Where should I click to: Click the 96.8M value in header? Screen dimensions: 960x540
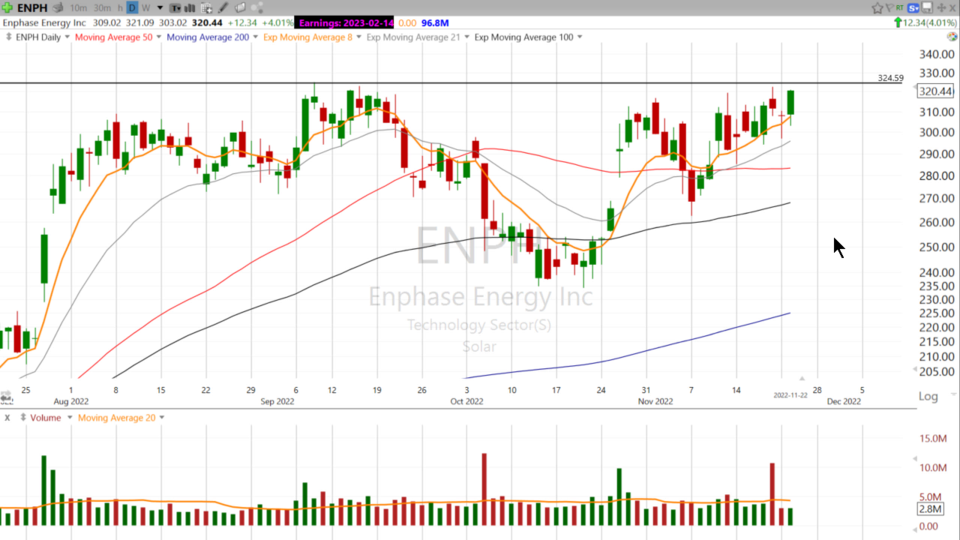435,23
